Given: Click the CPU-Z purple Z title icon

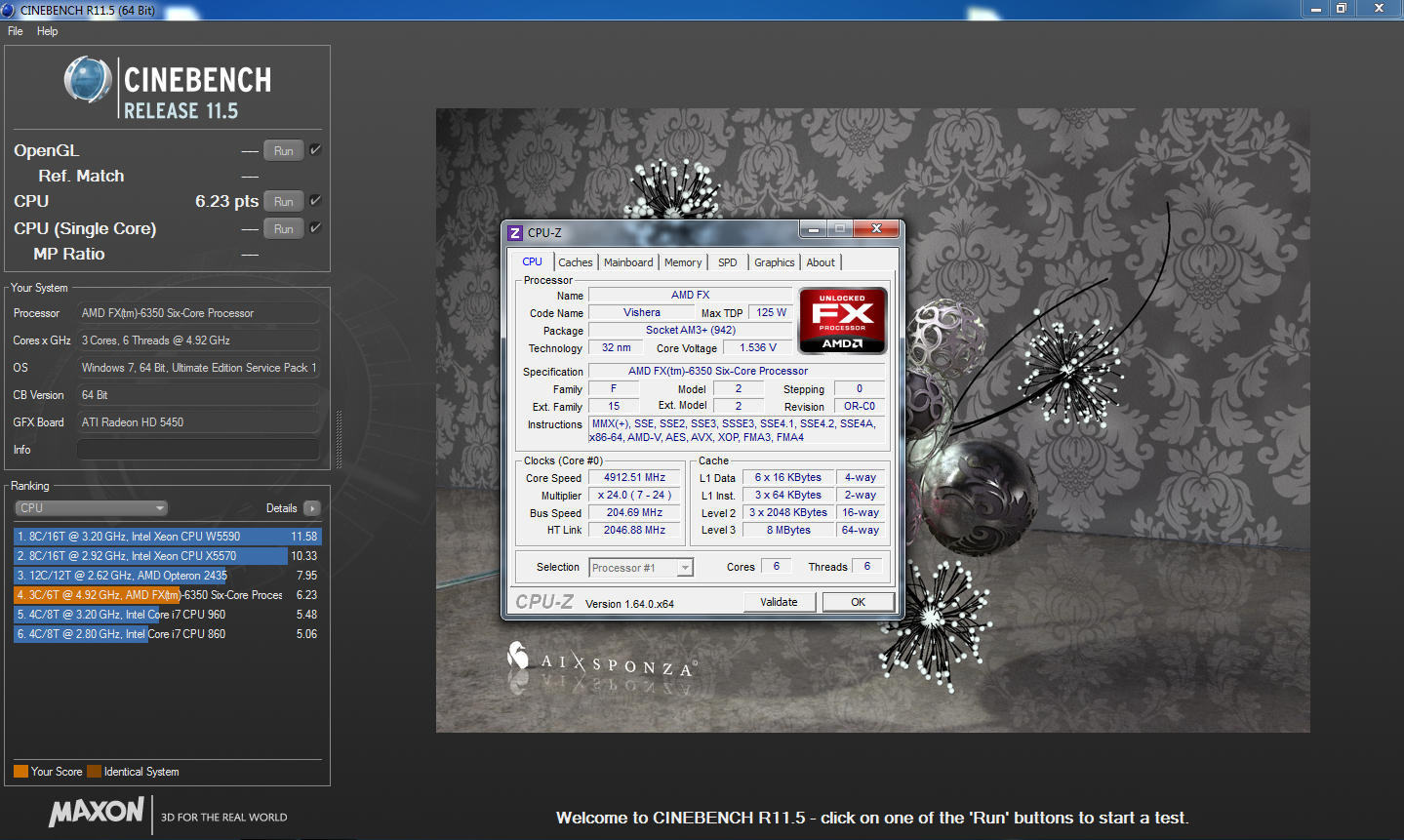Looking at the screenshot, I should [515, 233].
